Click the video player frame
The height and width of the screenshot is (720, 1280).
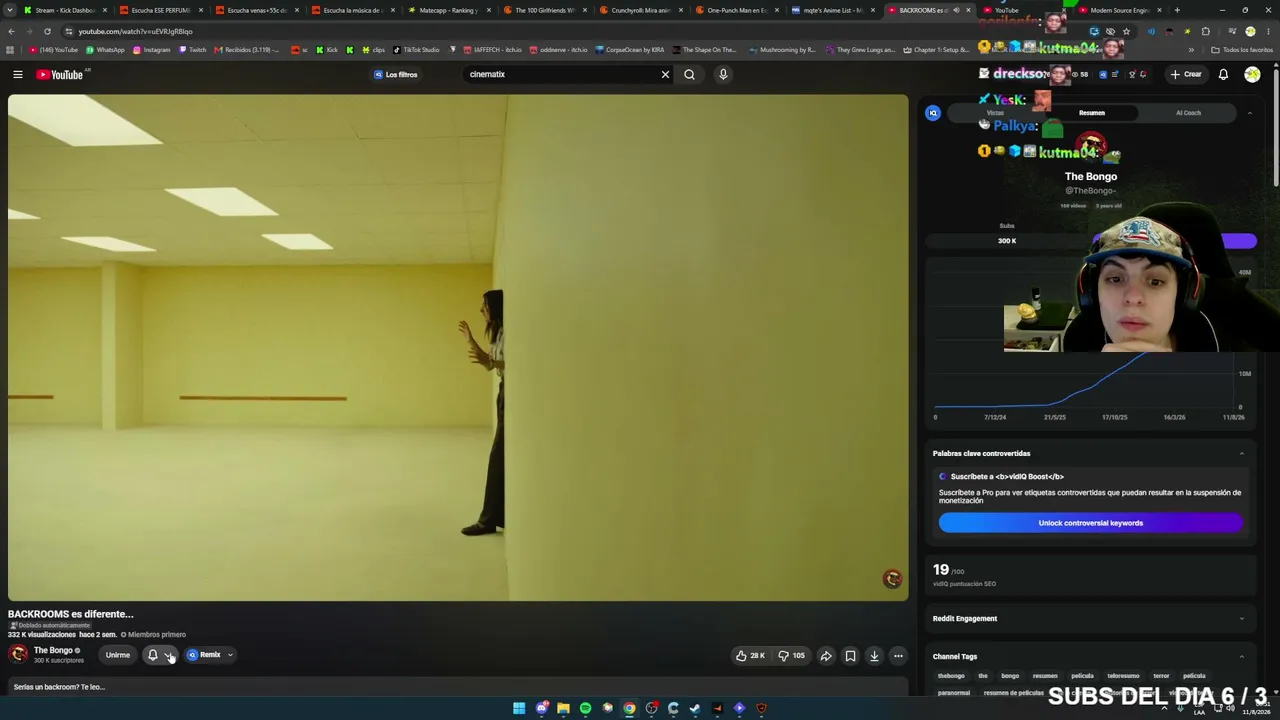(458, 347)
